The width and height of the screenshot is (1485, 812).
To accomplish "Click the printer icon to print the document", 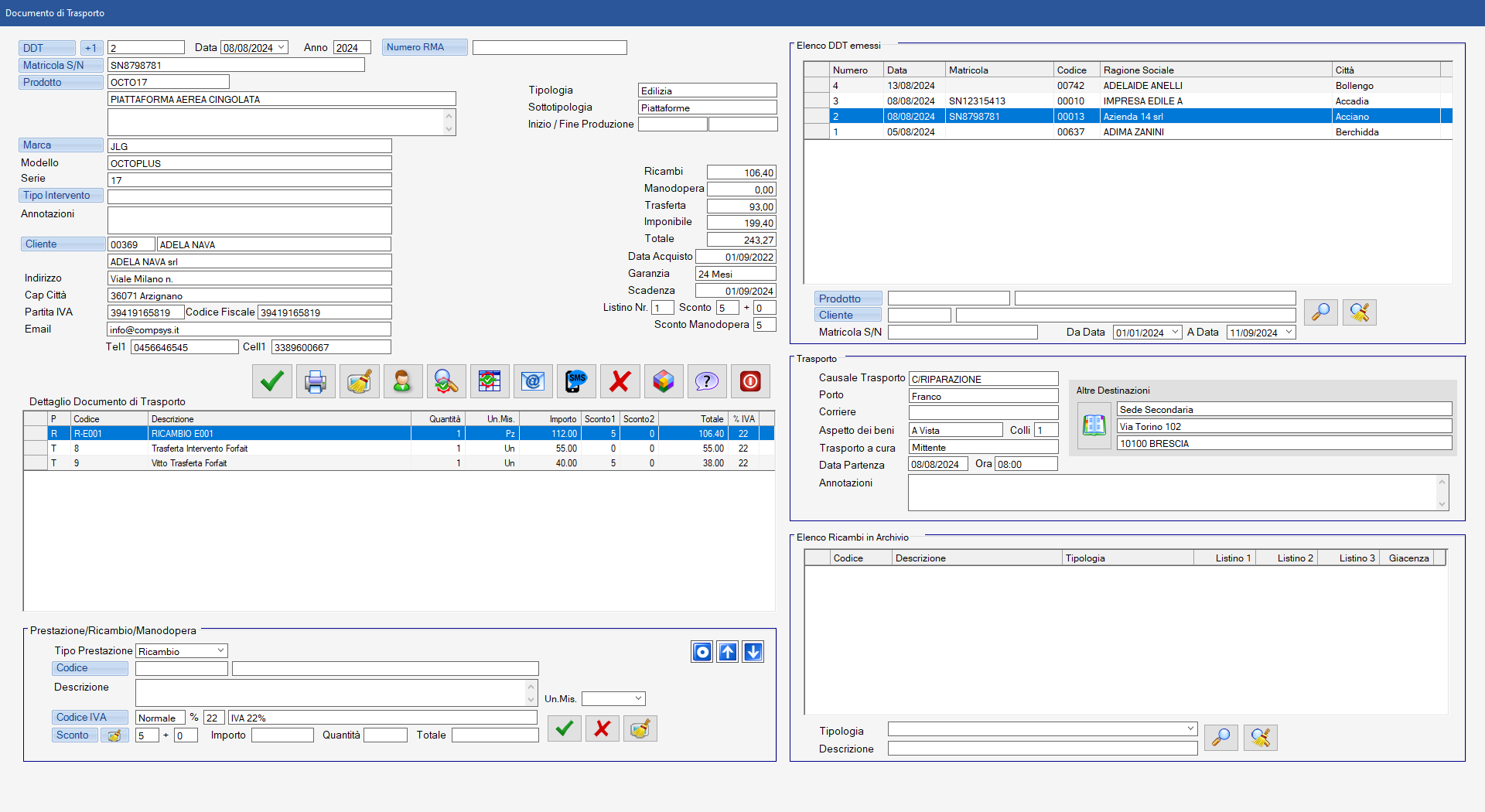I will click(316, 381).
